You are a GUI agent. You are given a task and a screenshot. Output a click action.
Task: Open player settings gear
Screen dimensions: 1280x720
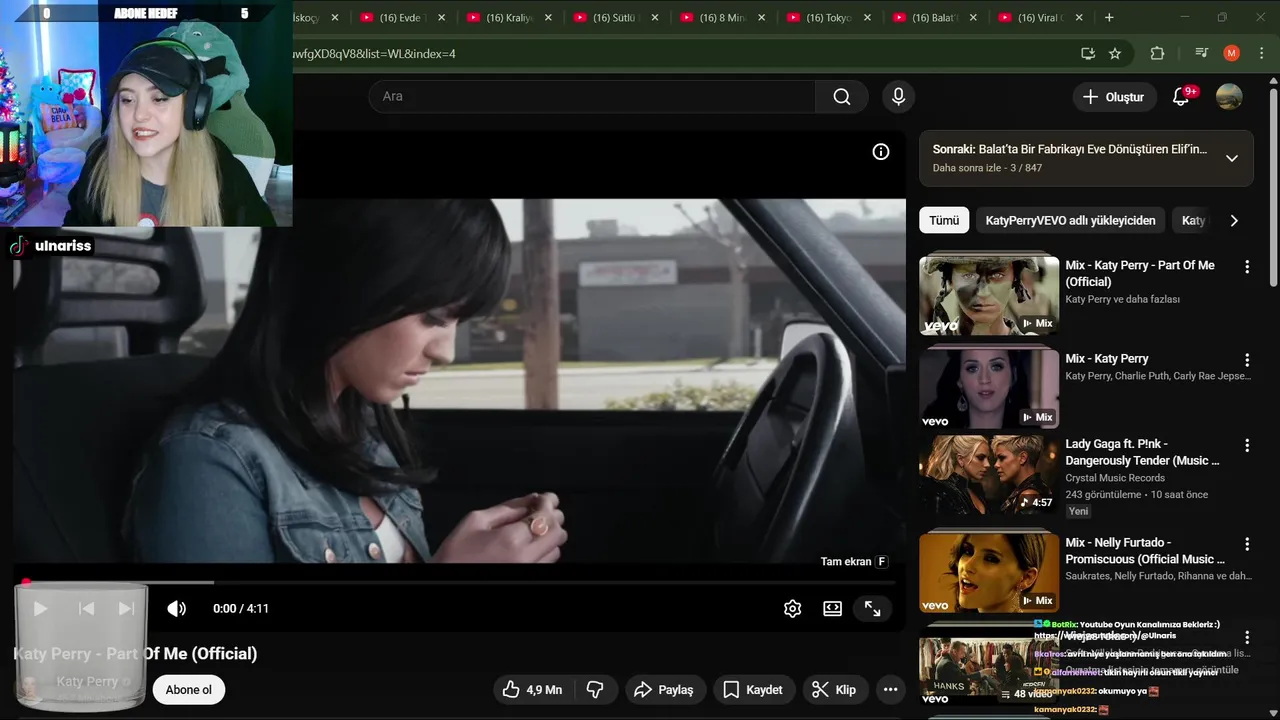[x=793, y=608]
